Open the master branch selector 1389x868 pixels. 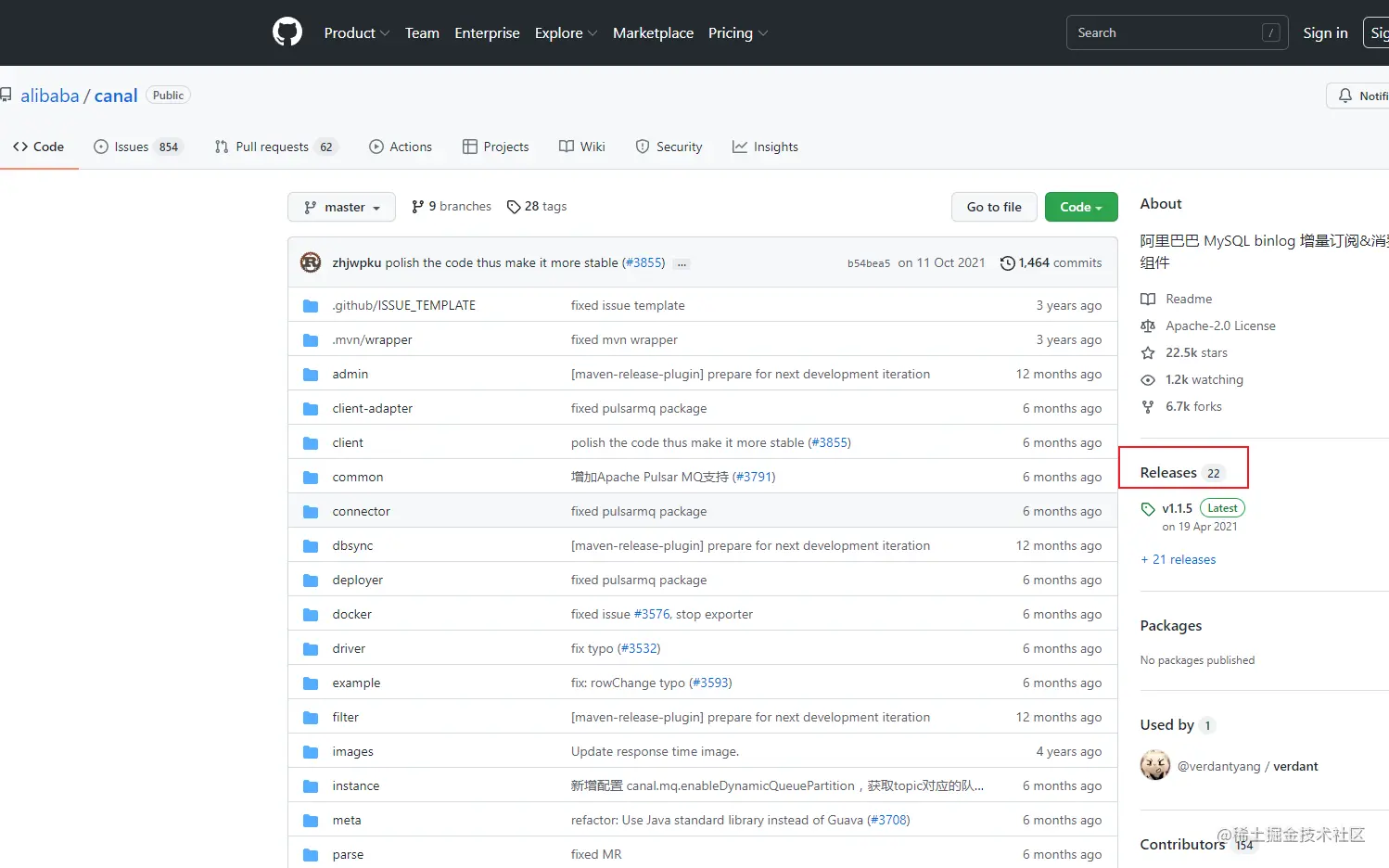click(341, 207)
